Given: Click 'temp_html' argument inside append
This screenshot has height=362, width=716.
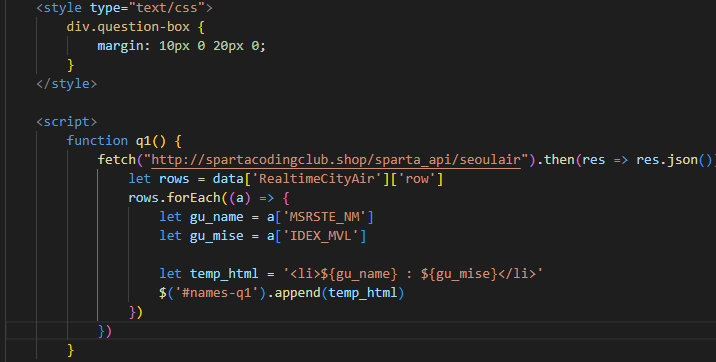Looking at the screenshot, I should click(x=363, y=293).
